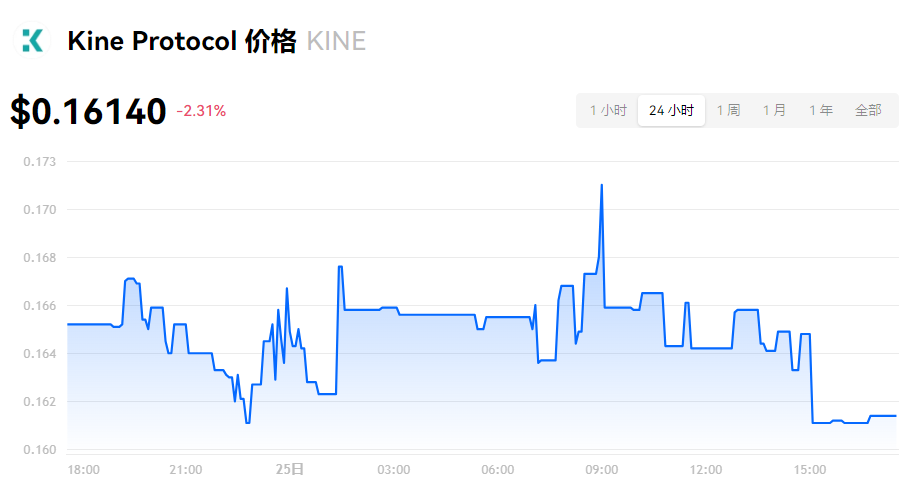Switch chart to 1 月 range
The height and width of the screenshot is (487, 902).
tap(774, 110)
